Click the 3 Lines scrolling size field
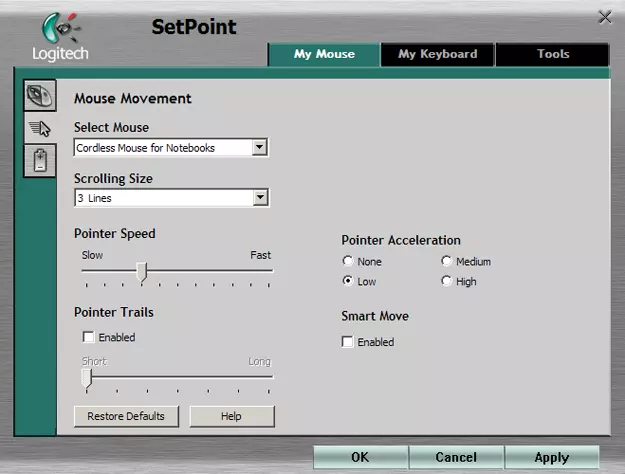Viewport: 625px width, 474px height. 171,198
